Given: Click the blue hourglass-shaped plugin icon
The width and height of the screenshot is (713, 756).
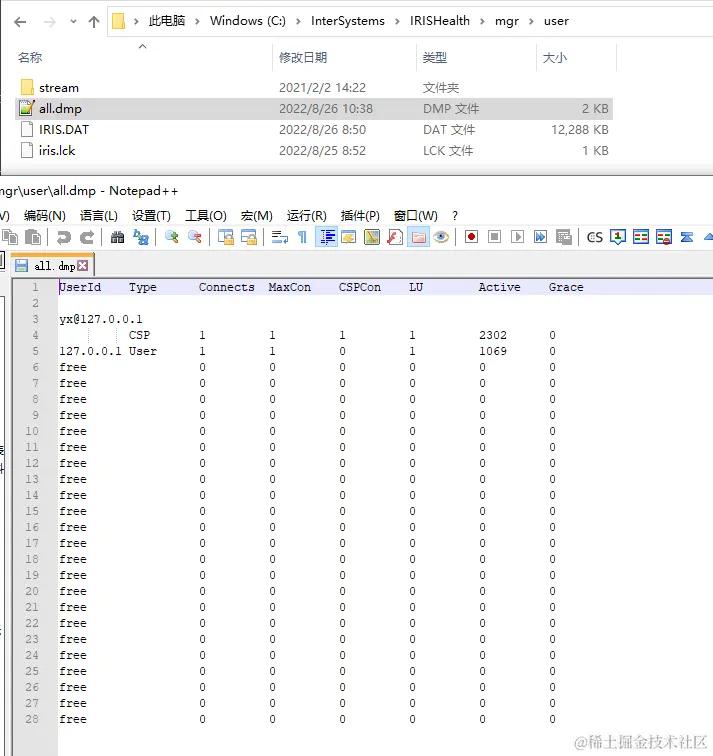Looking at the screenshot, I should (687, 237).
